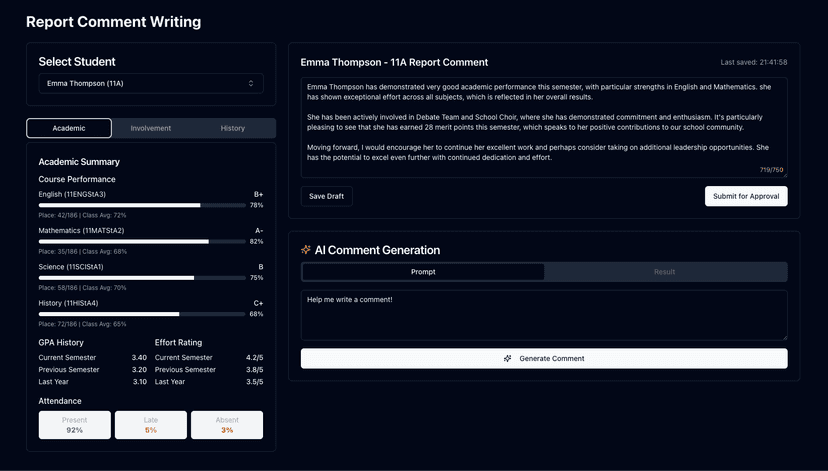828x471 pixels.
Task: Click the Mathematics course progress bar
Action: pyautogui.click(x=142, y=242)
